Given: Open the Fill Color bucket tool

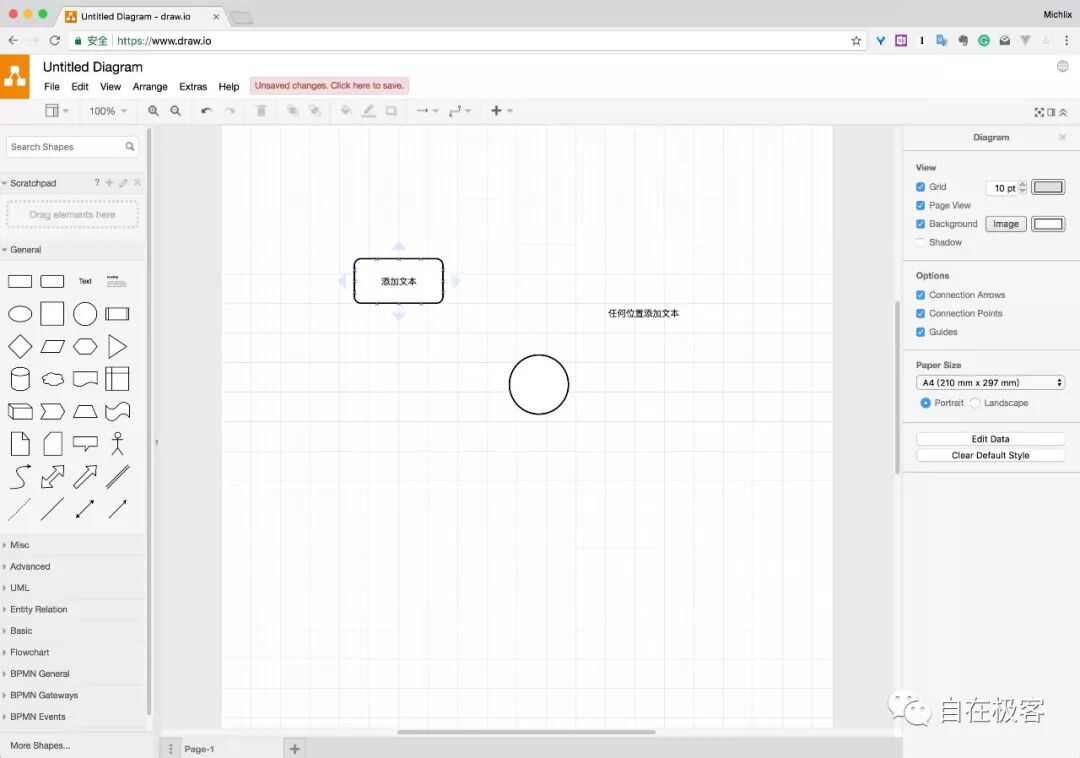Looking at the screenshot, I should 346,111.
